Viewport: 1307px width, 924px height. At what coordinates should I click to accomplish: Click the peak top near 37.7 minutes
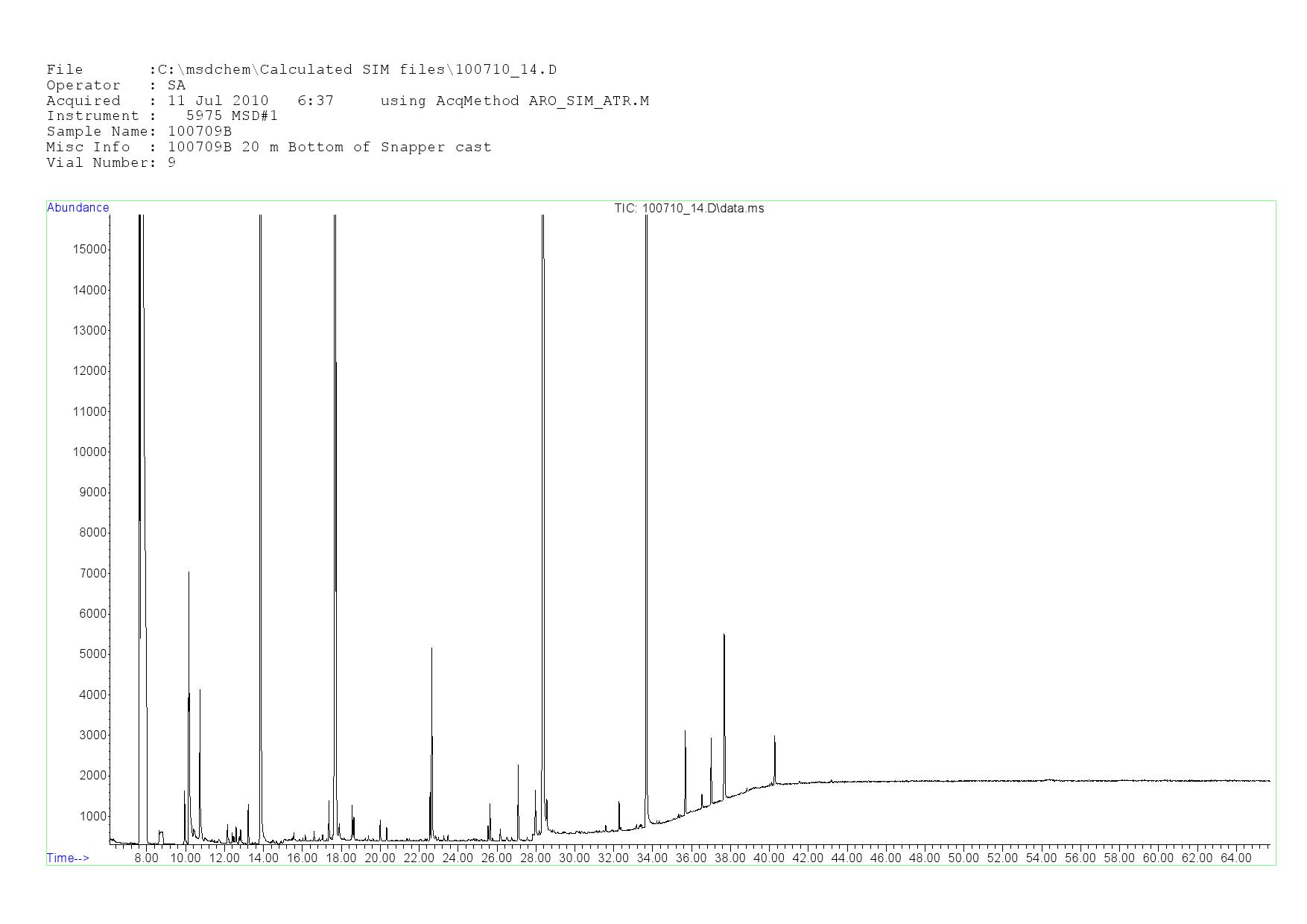point(724,636)
